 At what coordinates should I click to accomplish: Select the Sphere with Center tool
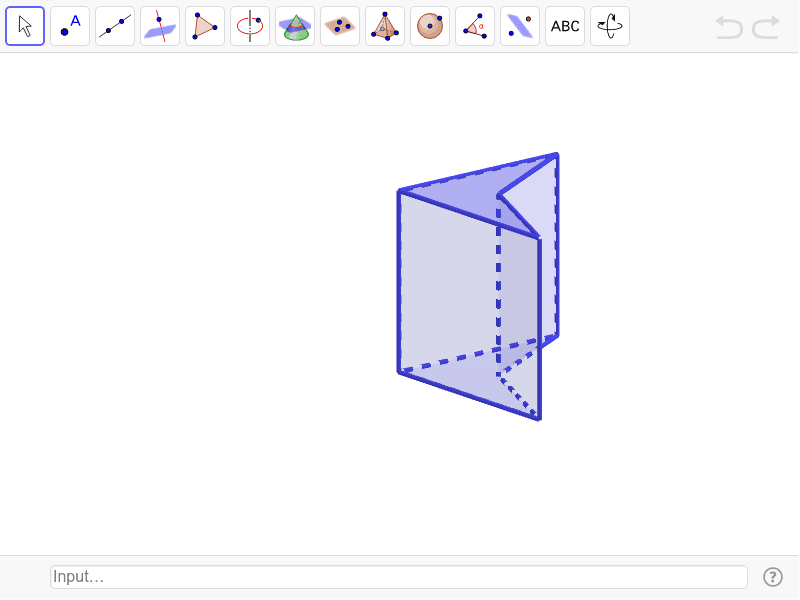coord(430,25)
